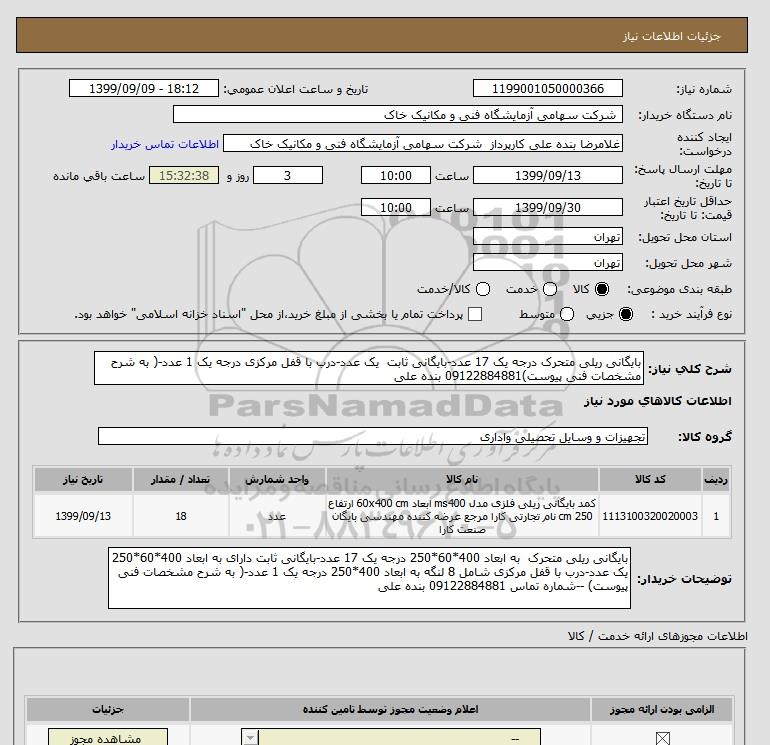Click the remaining days field showing 3
Image resolution: width=770 pixels, height=745 pixels.
point(288,175)
